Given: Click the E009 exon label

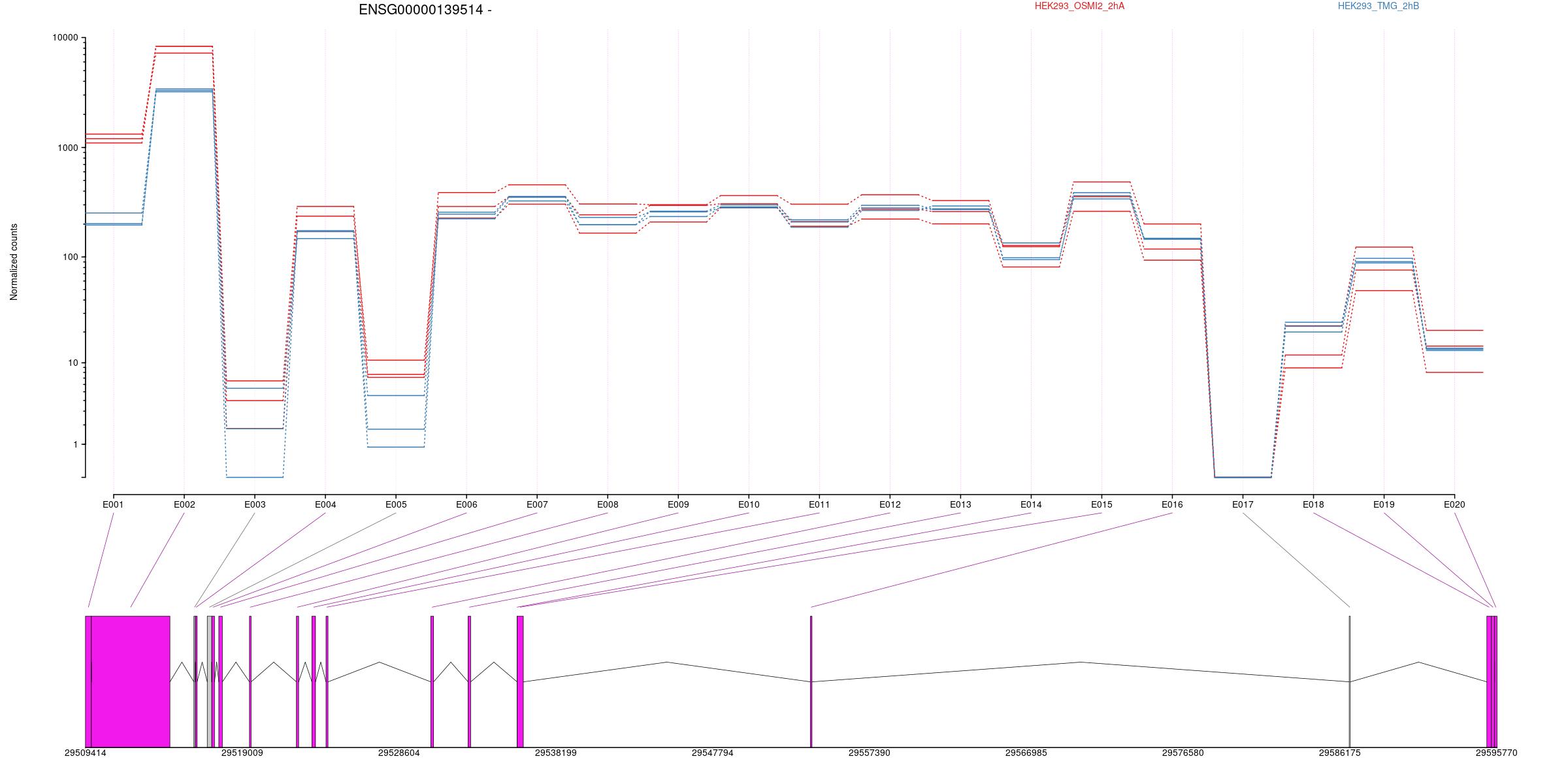Looking at the screenshot, I should tap(678, 504).
